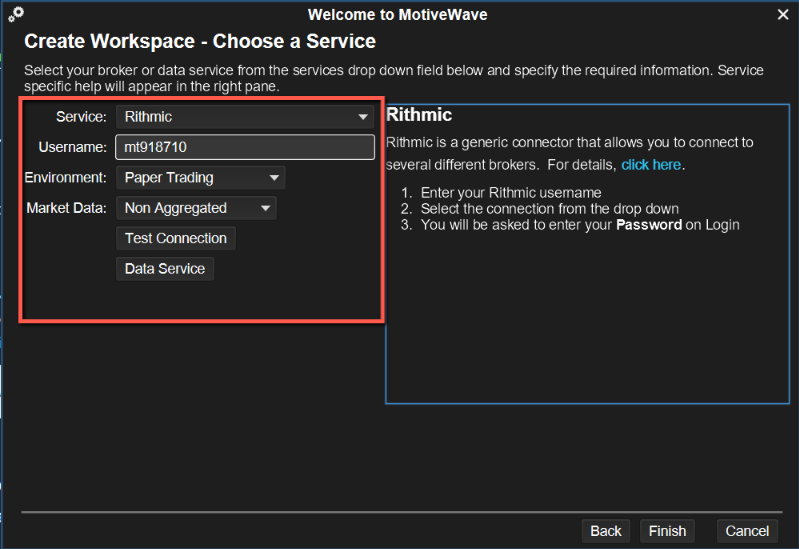The width and height of the screenshot is (799, 549).
Task: Click the Rithmic heading in help pane
Action: 419,115
